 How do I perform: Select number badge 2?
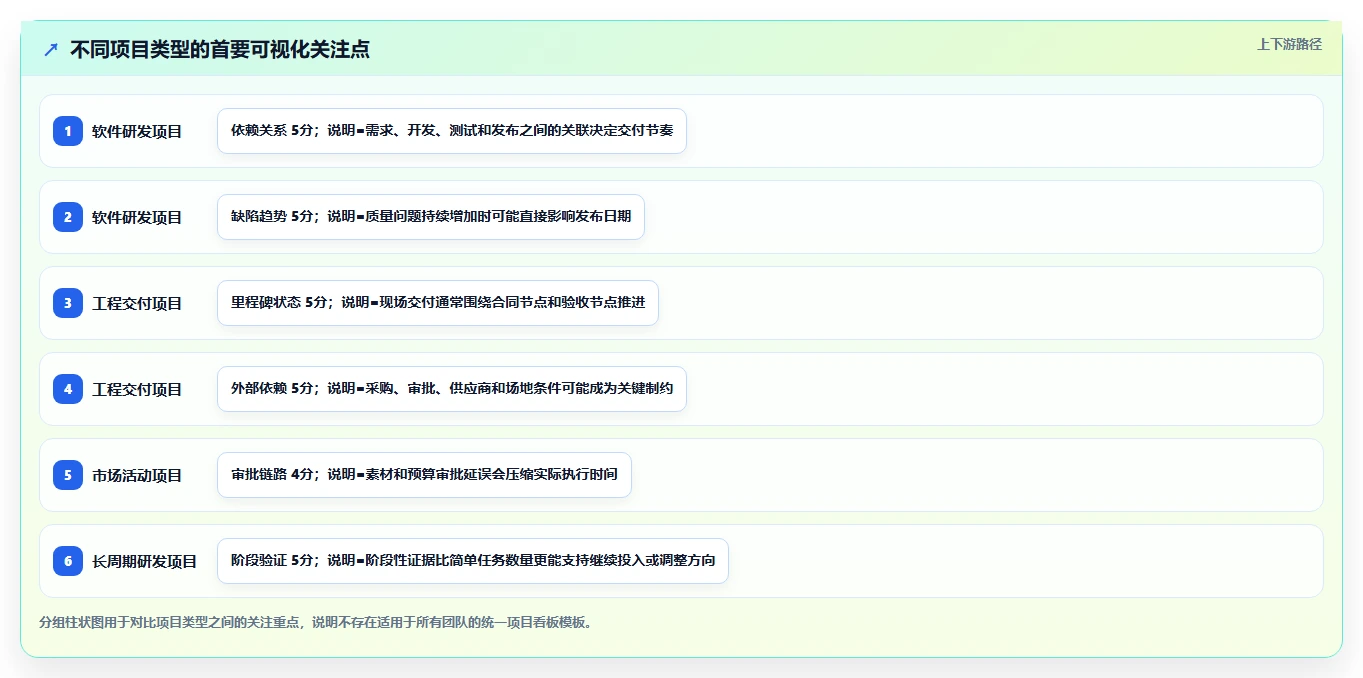pyautogui.click(x=68, y=217)
